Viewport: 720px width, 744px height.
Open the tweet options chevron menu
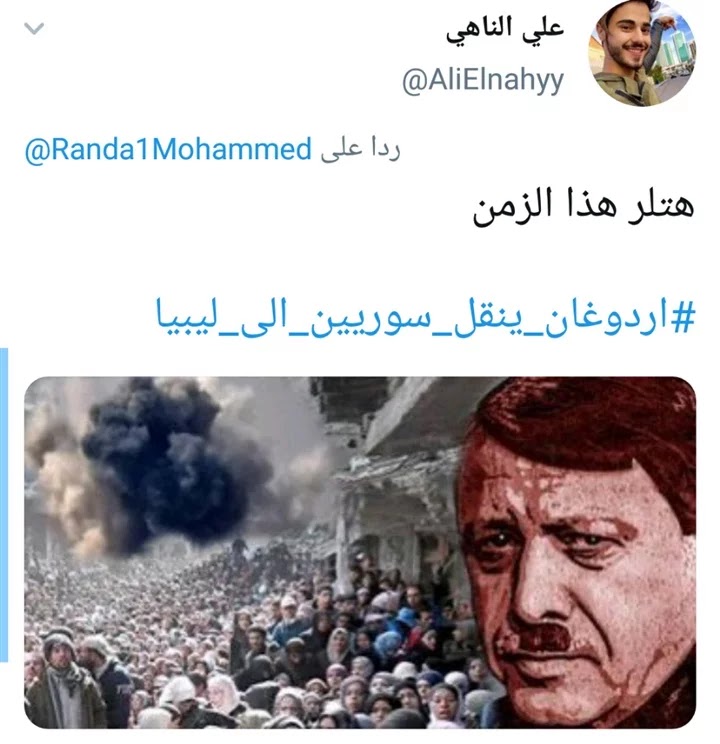coord(34,29)
